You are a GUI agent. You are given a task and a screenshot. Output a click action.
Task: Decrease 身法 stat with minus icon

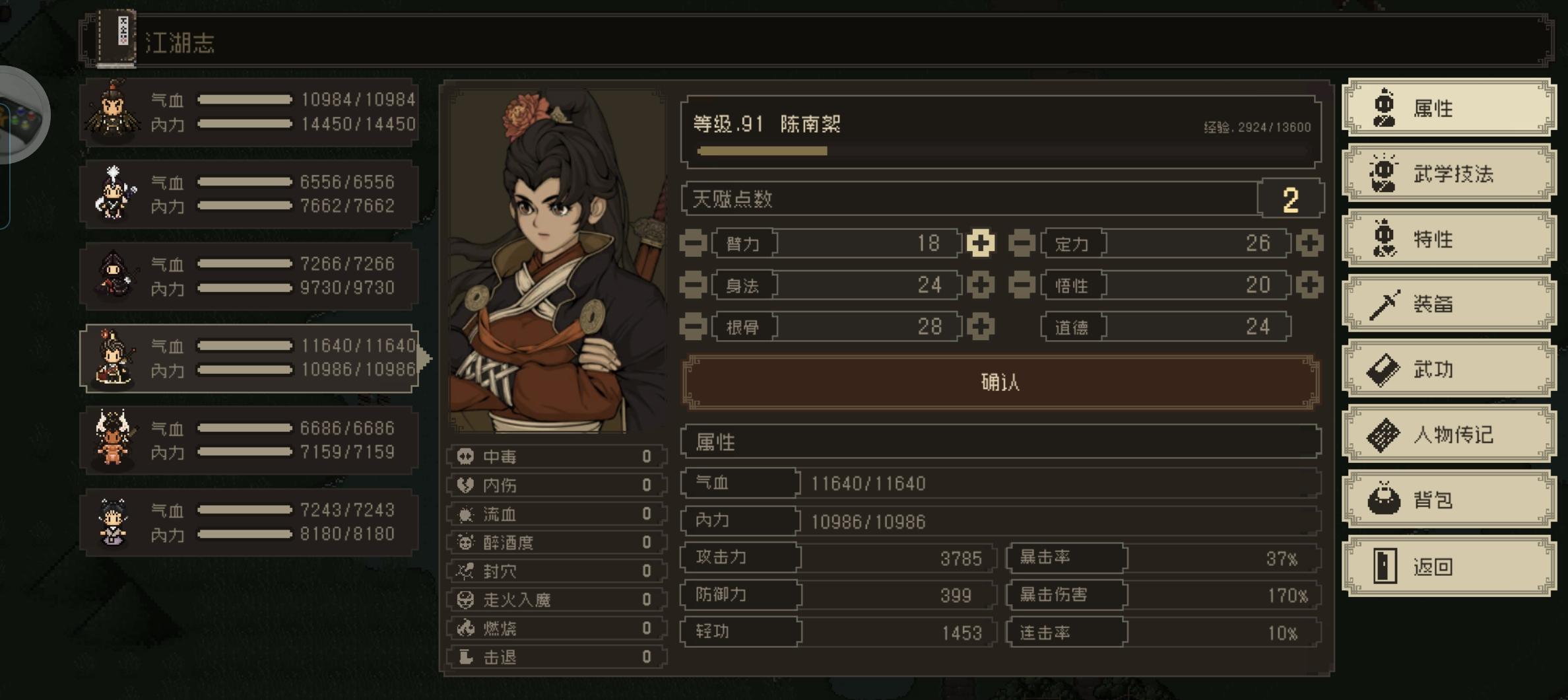693,285
